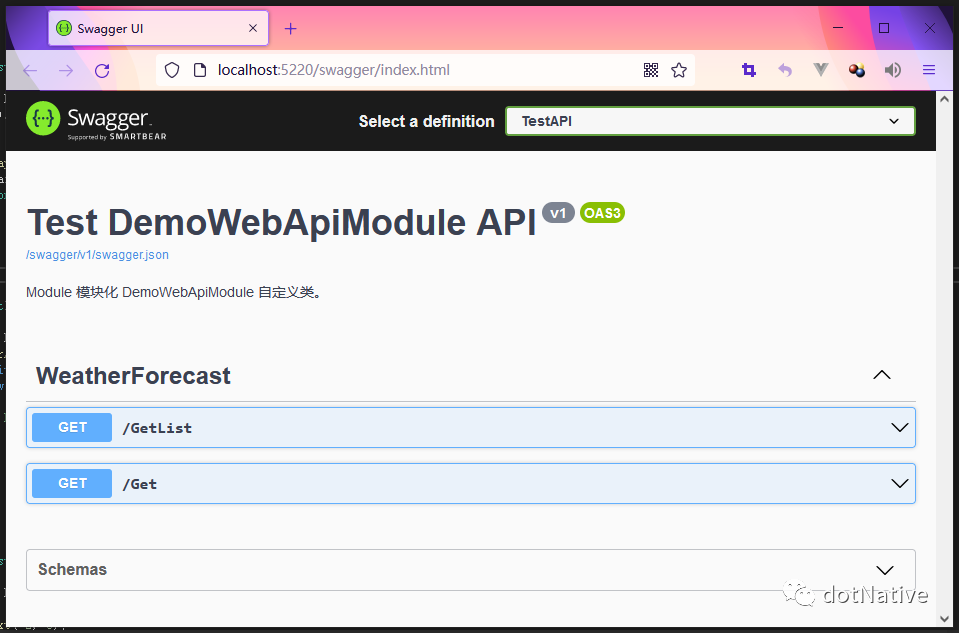Open a new browser tab

tap(291, 28)
